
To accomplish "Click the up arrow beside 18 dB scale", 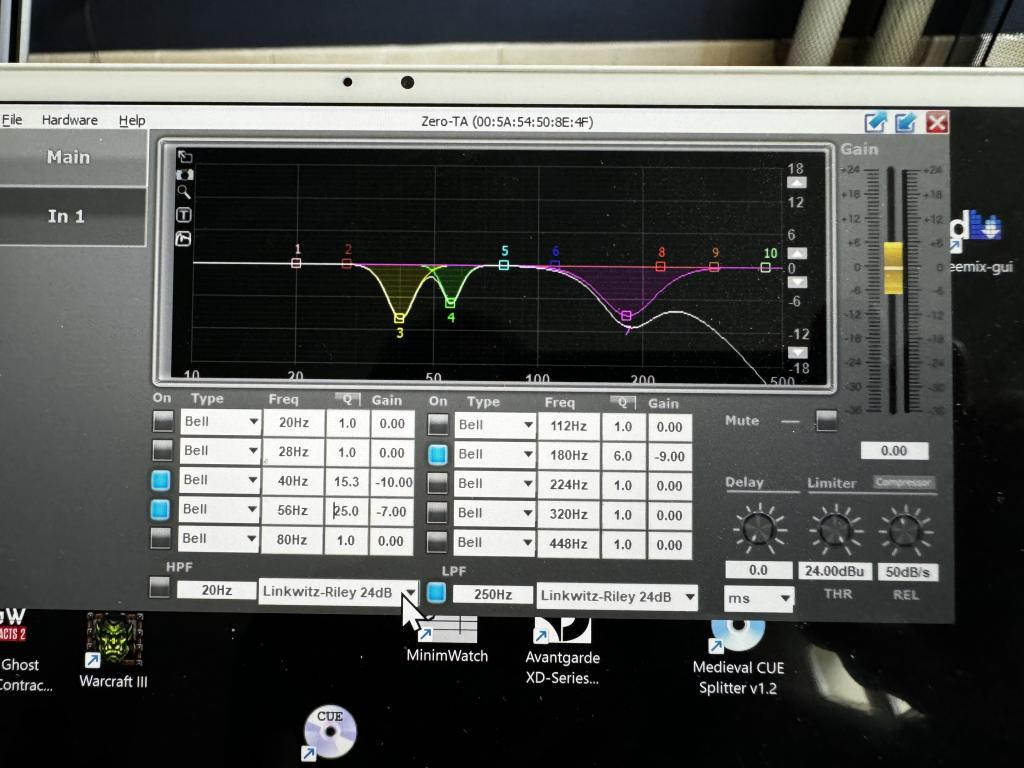I will (796, 183).
